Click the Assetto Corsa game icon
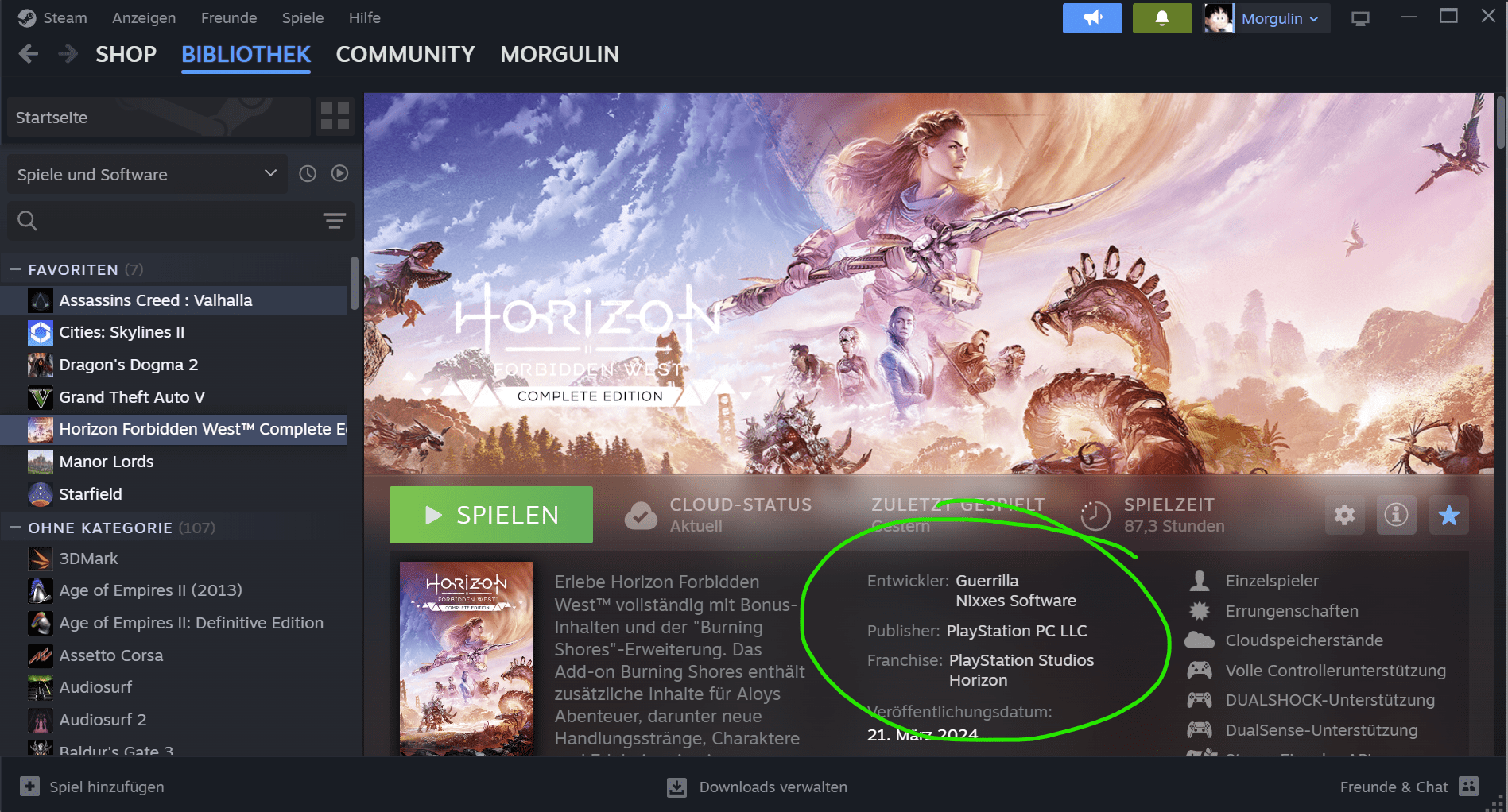Image resolution: width=1508 pixels, height=812 pixels. pyautogui.click(x=41, y=655)
